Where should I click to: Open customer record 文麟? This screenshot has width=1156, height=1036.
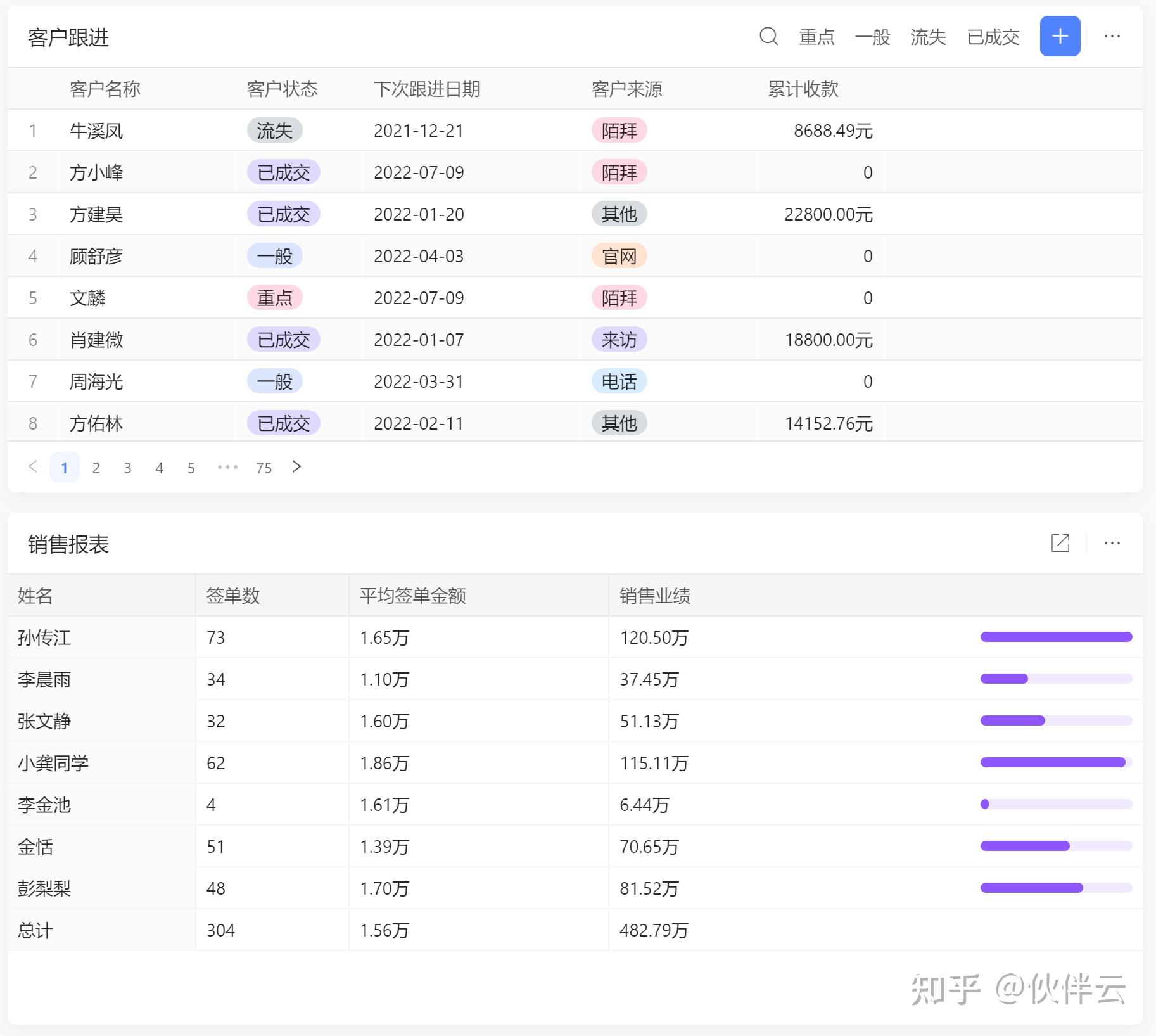pos(87,298)
